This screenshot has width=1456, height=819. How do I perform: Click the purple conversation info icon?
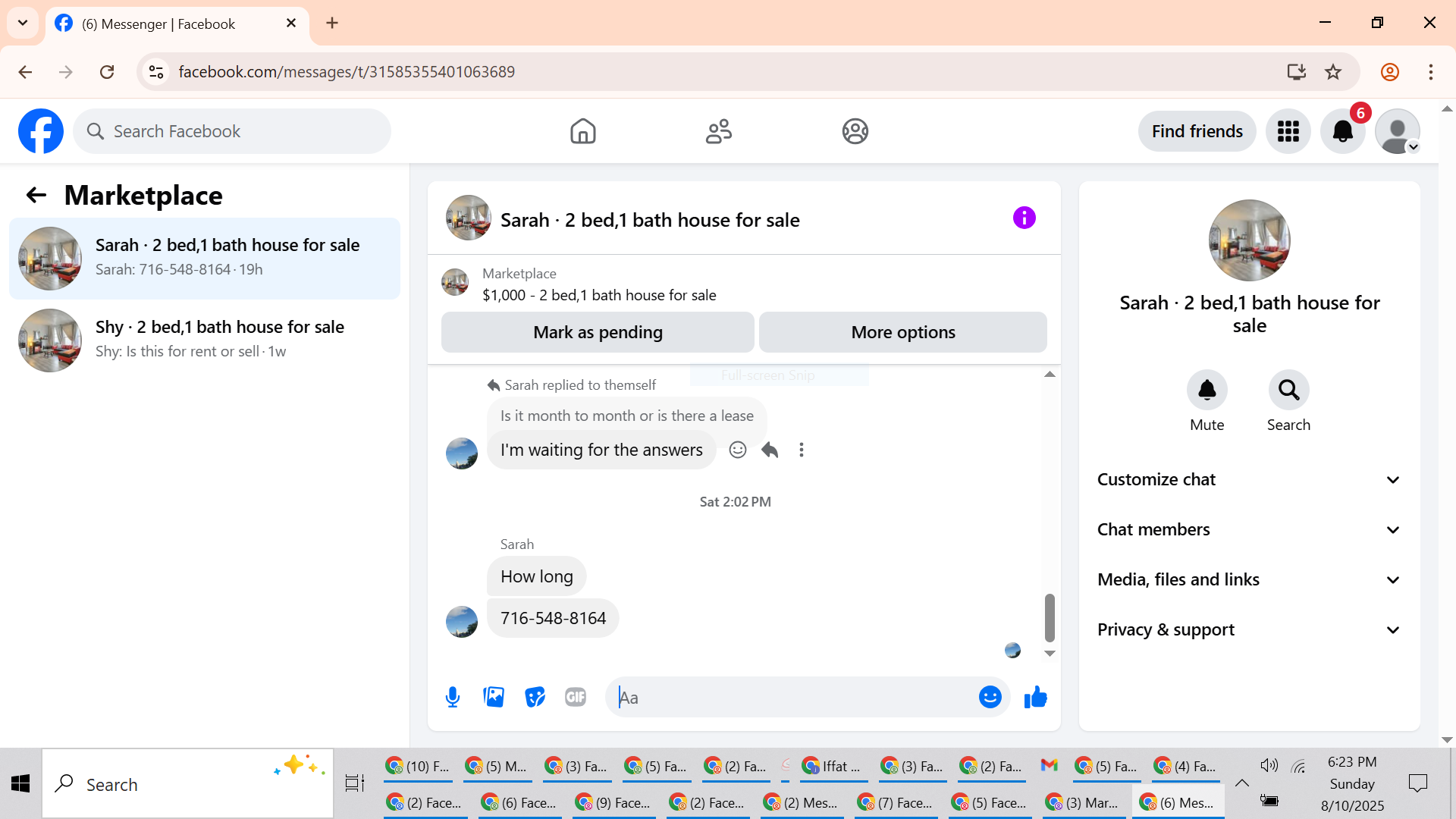pos(1024,218)
